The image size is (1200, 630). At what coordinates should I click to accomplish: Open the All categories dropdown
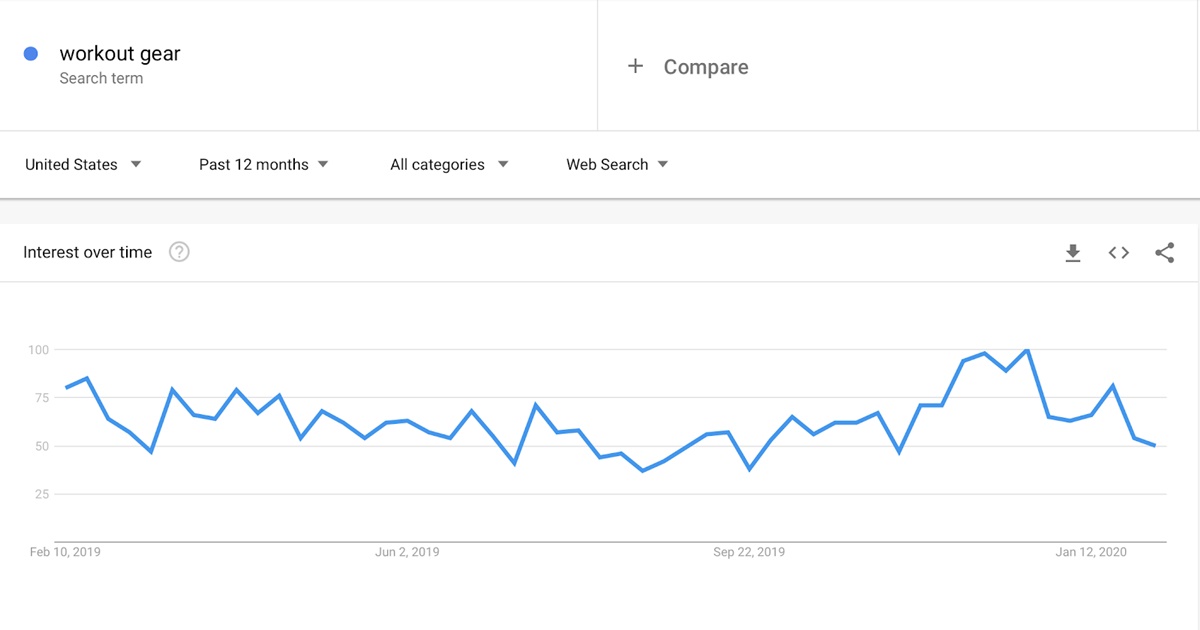click(x=449, y=164)
